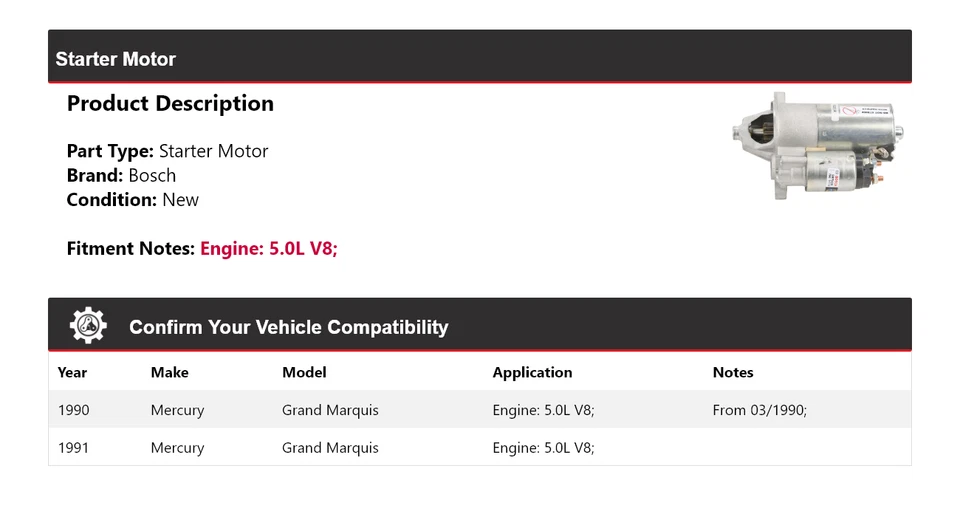This screenshot has width=960, height=517.
Task: Click the Product Description heading
Action: 170,104
